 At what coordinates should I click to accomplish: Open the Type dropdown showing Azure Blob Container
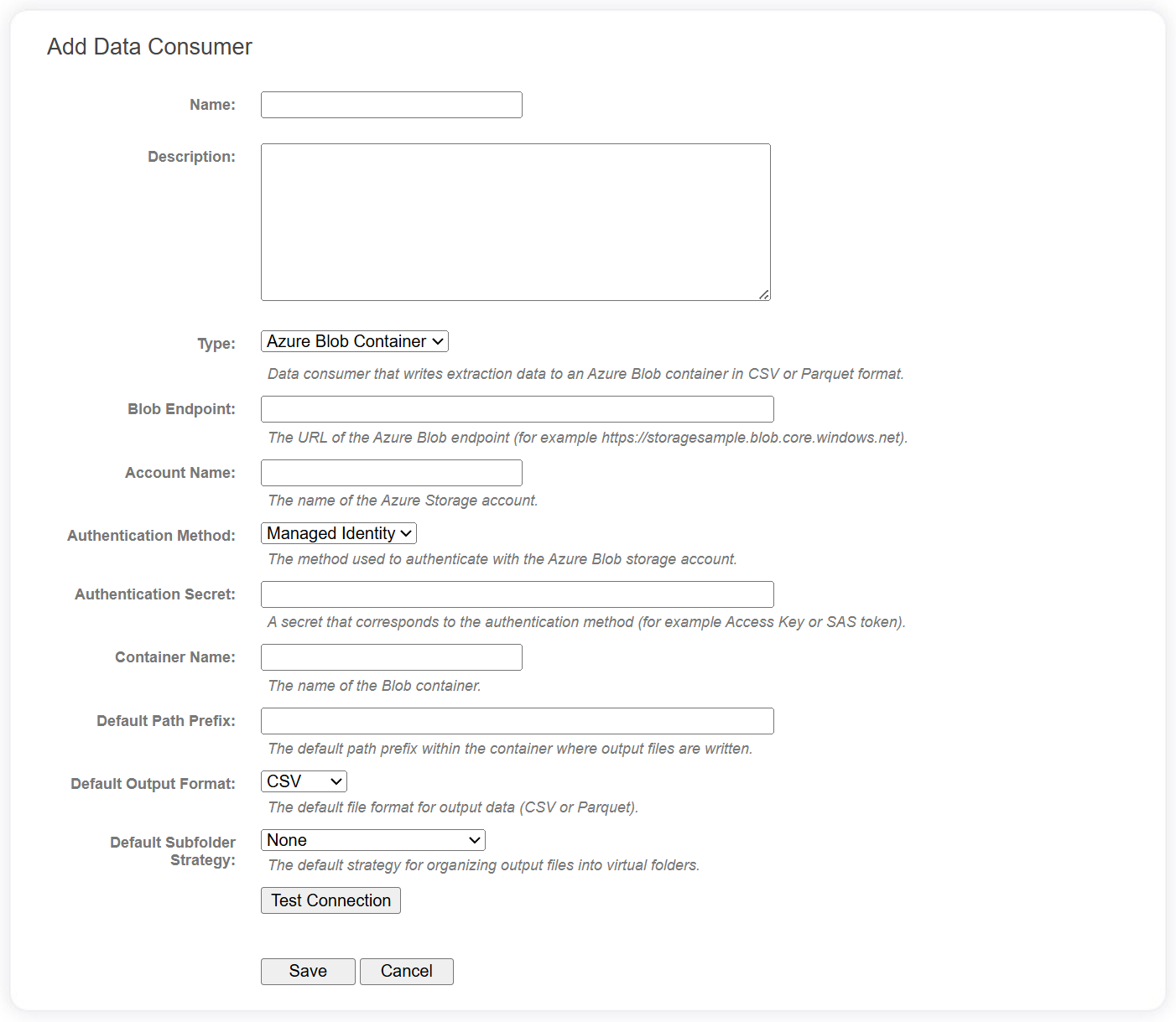tap(354, 341)
